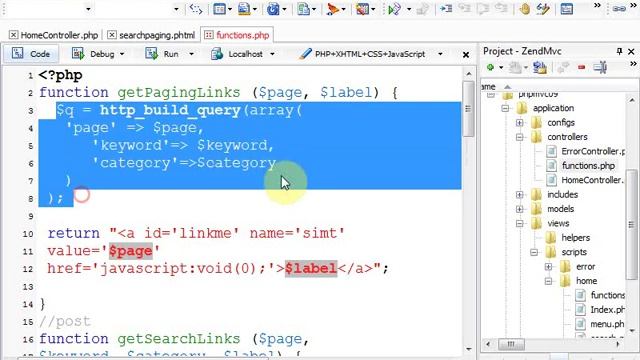Close the Project - ZendMvc panel
The height and width of the screenshot is (360, 640).
click(x=631, y=51)
